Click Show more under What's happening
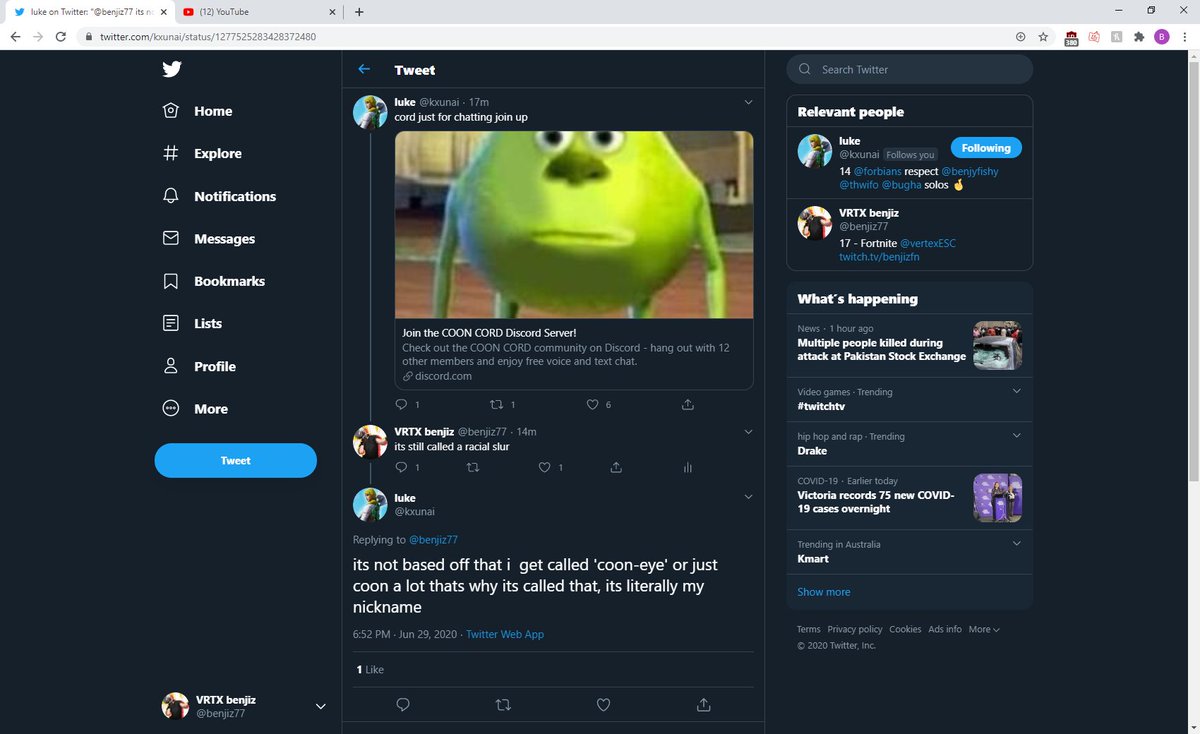The width and height of the screenshot is (1200, 734). [x=824, y=592]
